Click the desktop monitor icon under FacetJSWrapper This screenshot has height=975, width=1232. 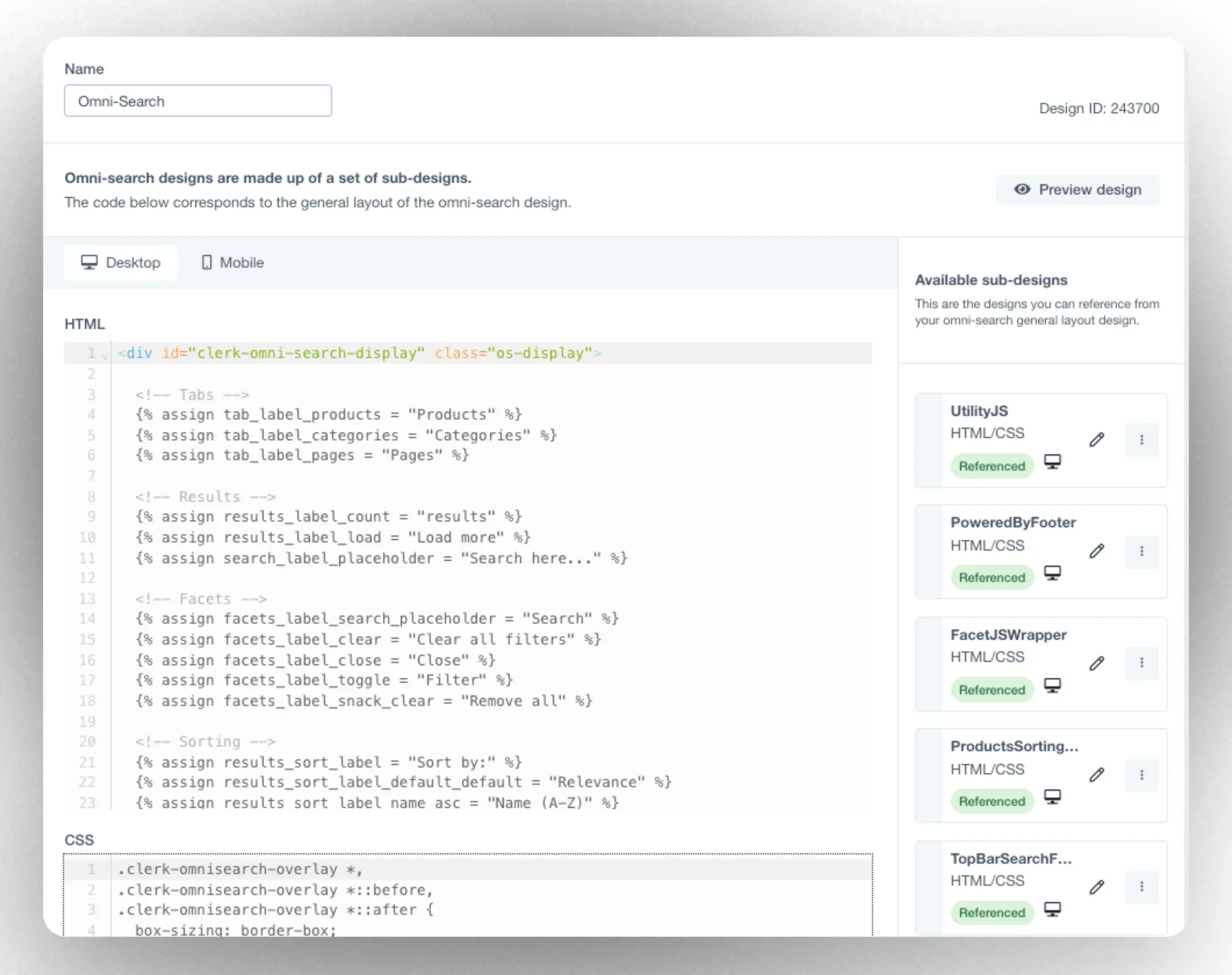[1052, 685]
